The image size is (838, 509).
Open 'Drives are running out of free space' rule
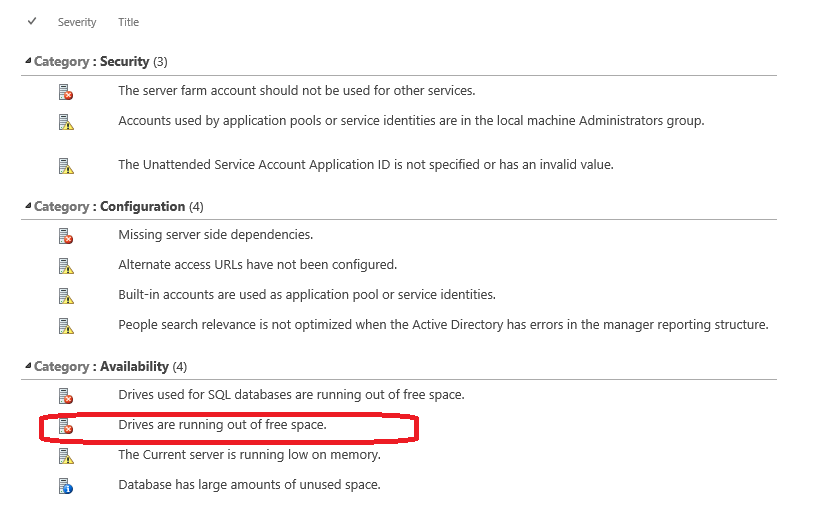222,425
